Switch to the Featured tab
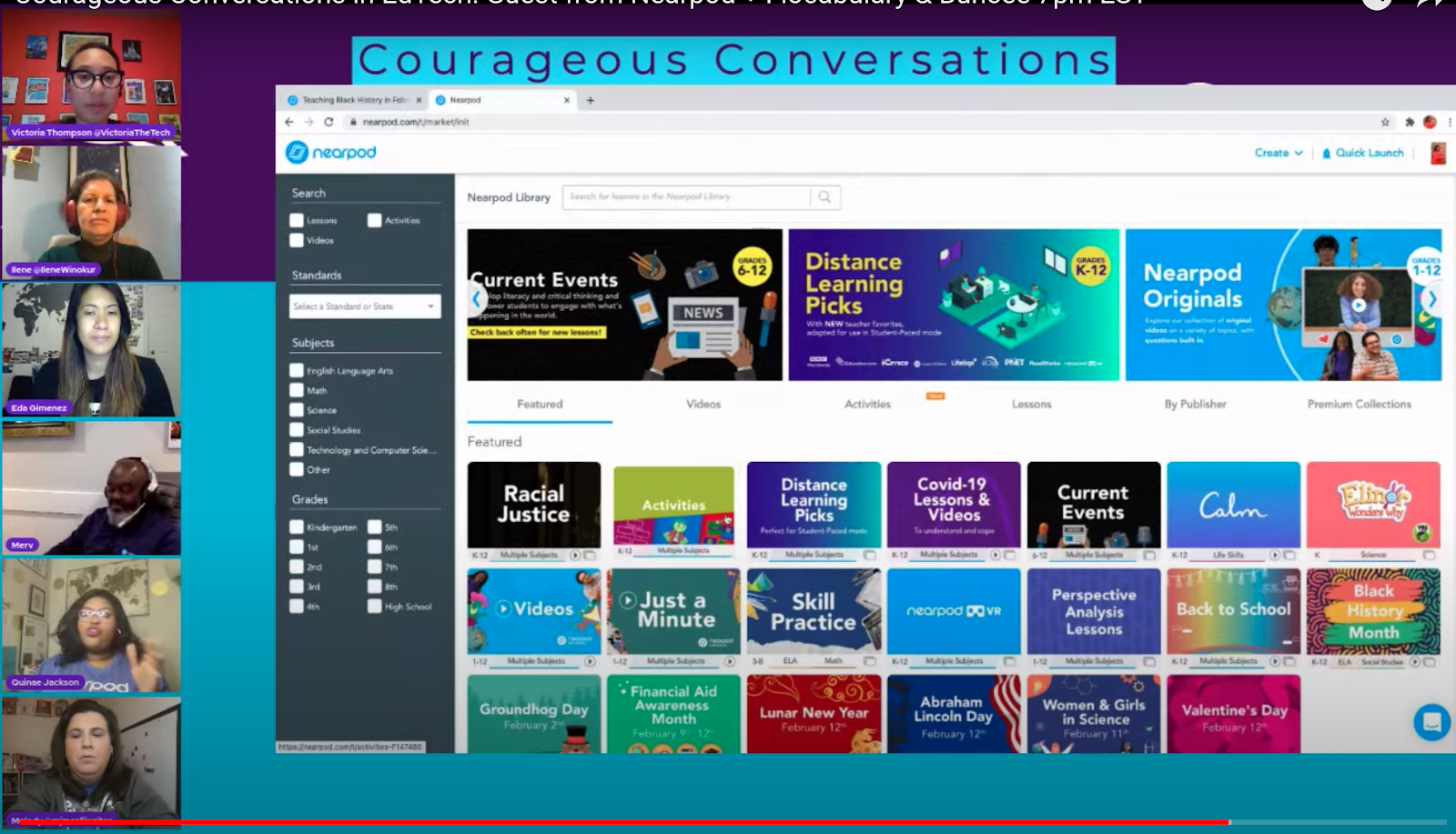 pos(540,404)
